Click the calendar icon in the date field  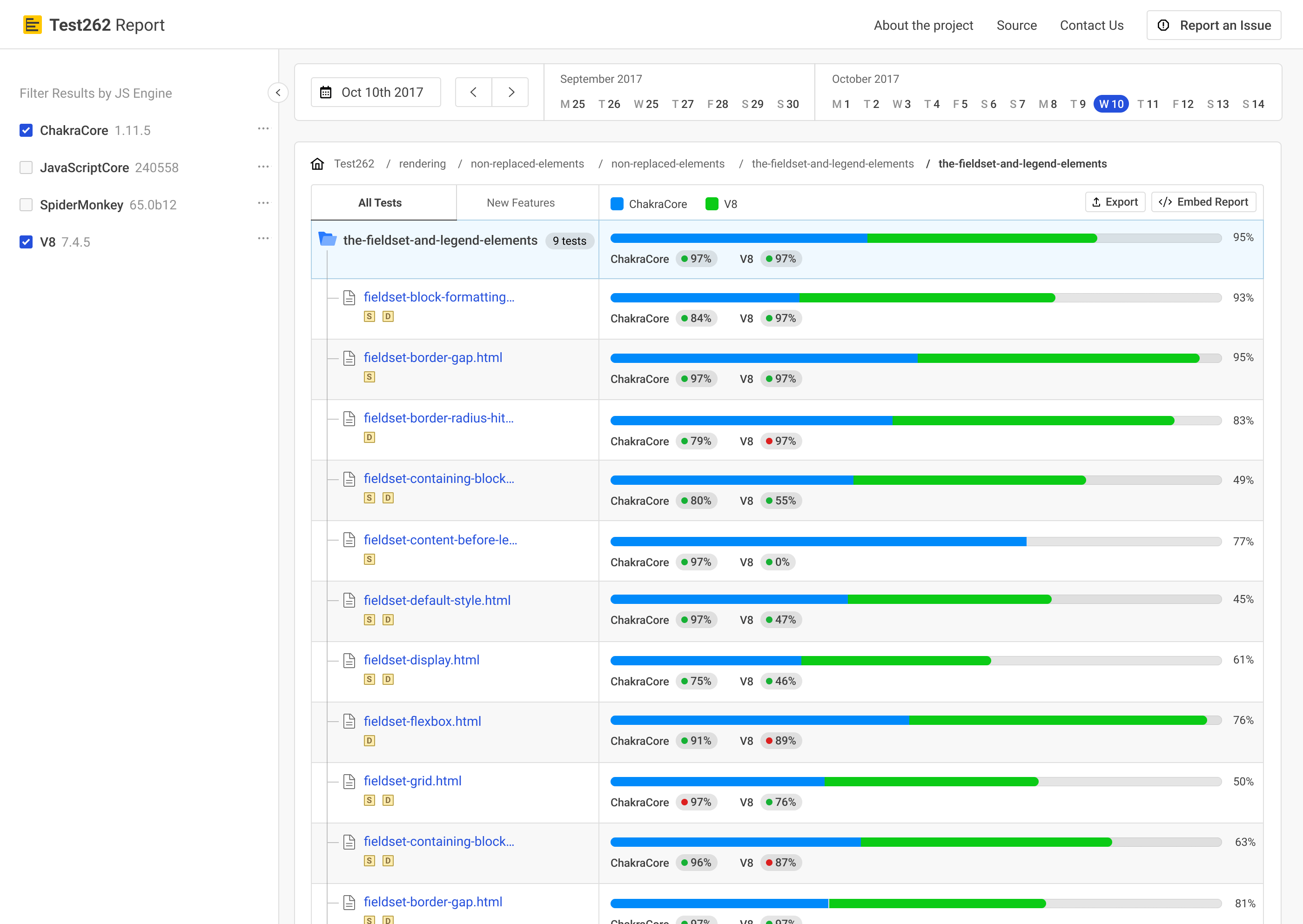(x=326, y=92)
